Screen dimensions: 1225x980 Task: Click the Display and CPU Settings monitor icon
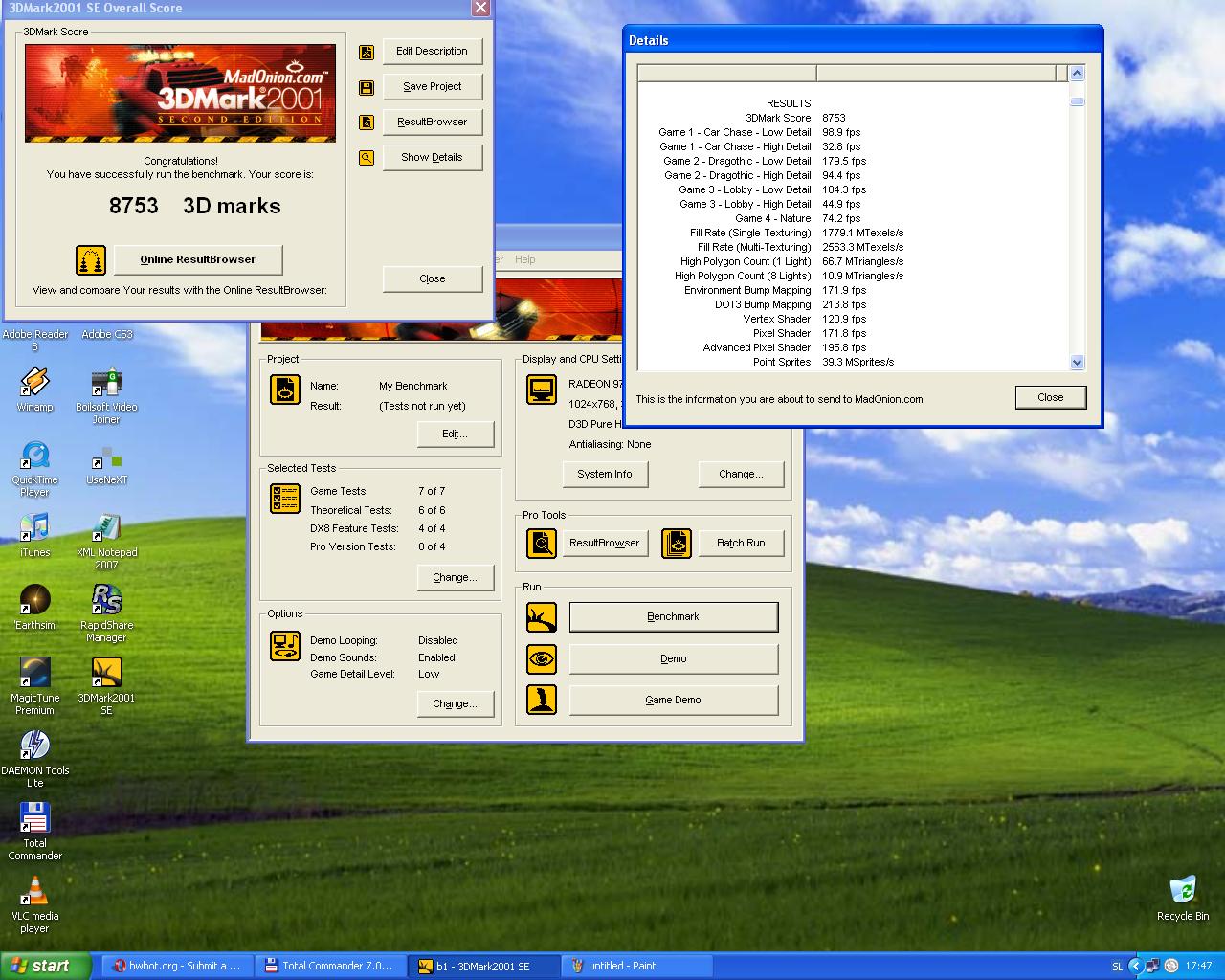[x=543, y=390]
